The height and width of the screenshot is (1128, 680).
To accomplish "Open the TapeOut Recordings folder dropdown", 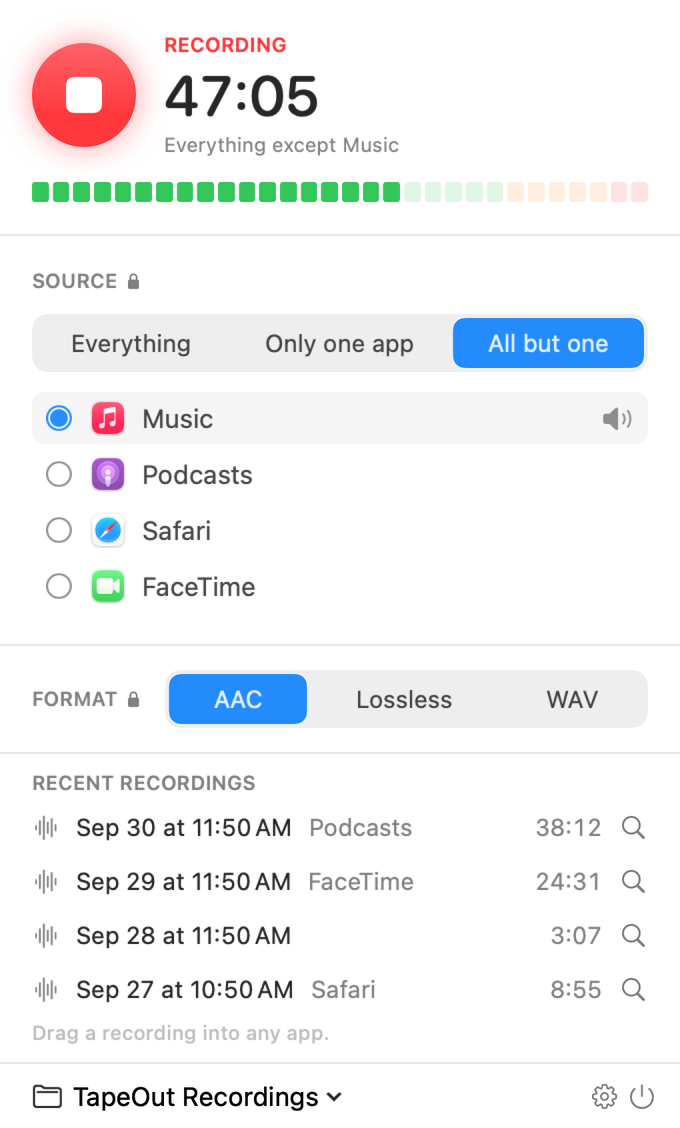I will coord(209,1097).
